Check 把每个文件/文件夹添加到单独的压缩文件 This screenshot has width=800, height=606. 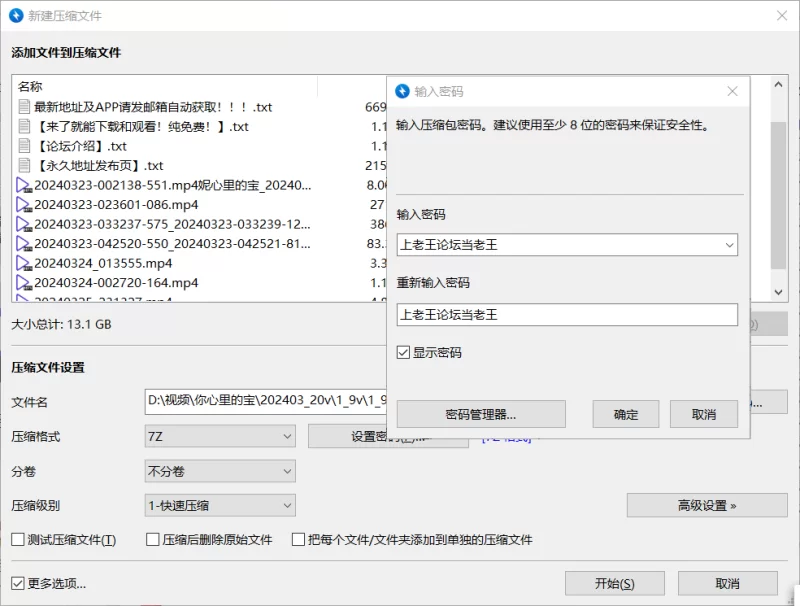(x=298, y=539)
